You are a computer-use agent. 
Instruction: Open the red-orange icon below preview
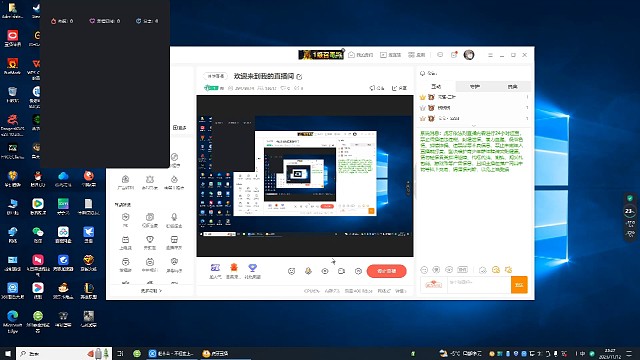click(234, 268)
